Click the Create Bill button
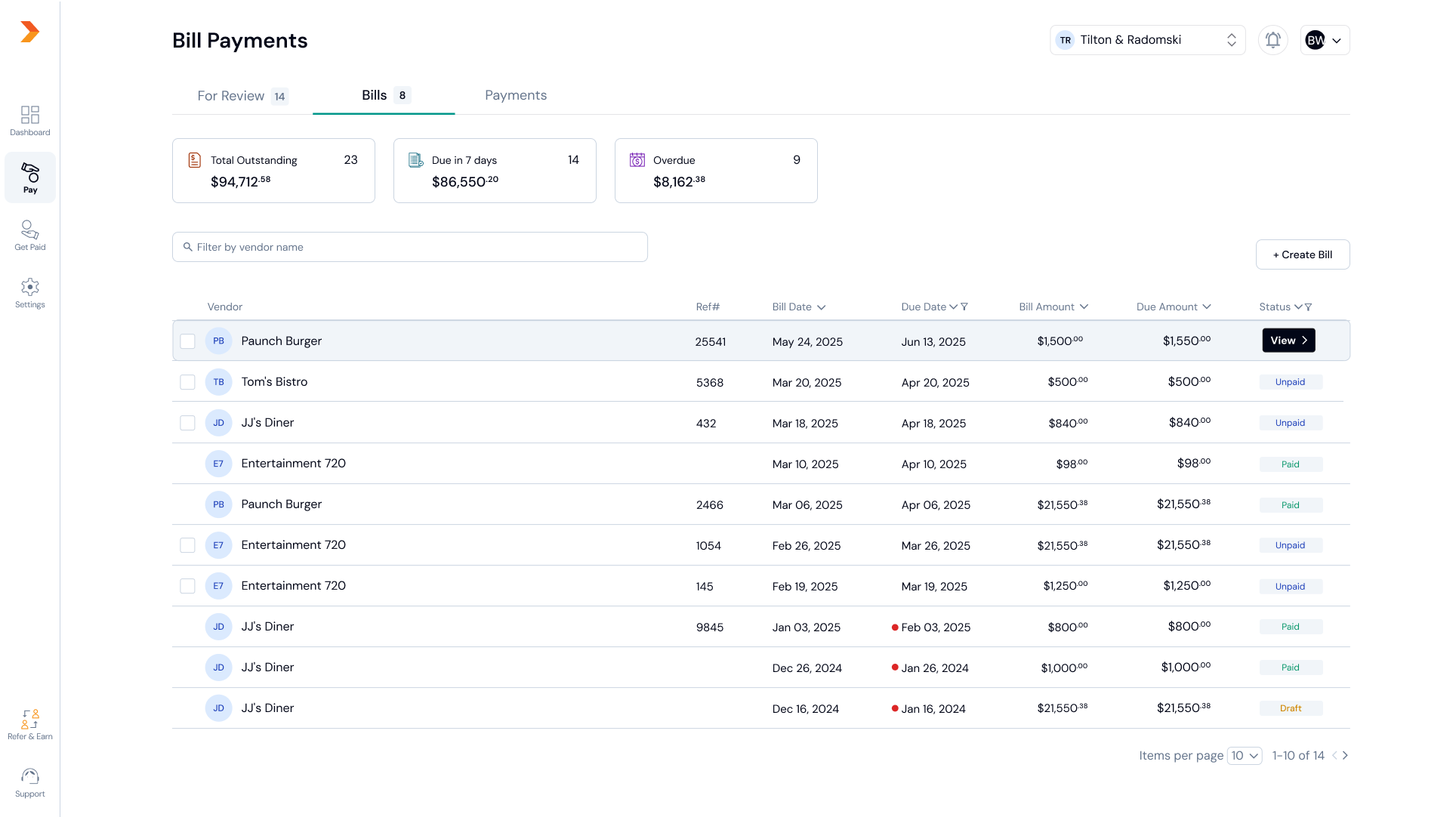The image size is (1456, 817). click(x=1302, y=254)
